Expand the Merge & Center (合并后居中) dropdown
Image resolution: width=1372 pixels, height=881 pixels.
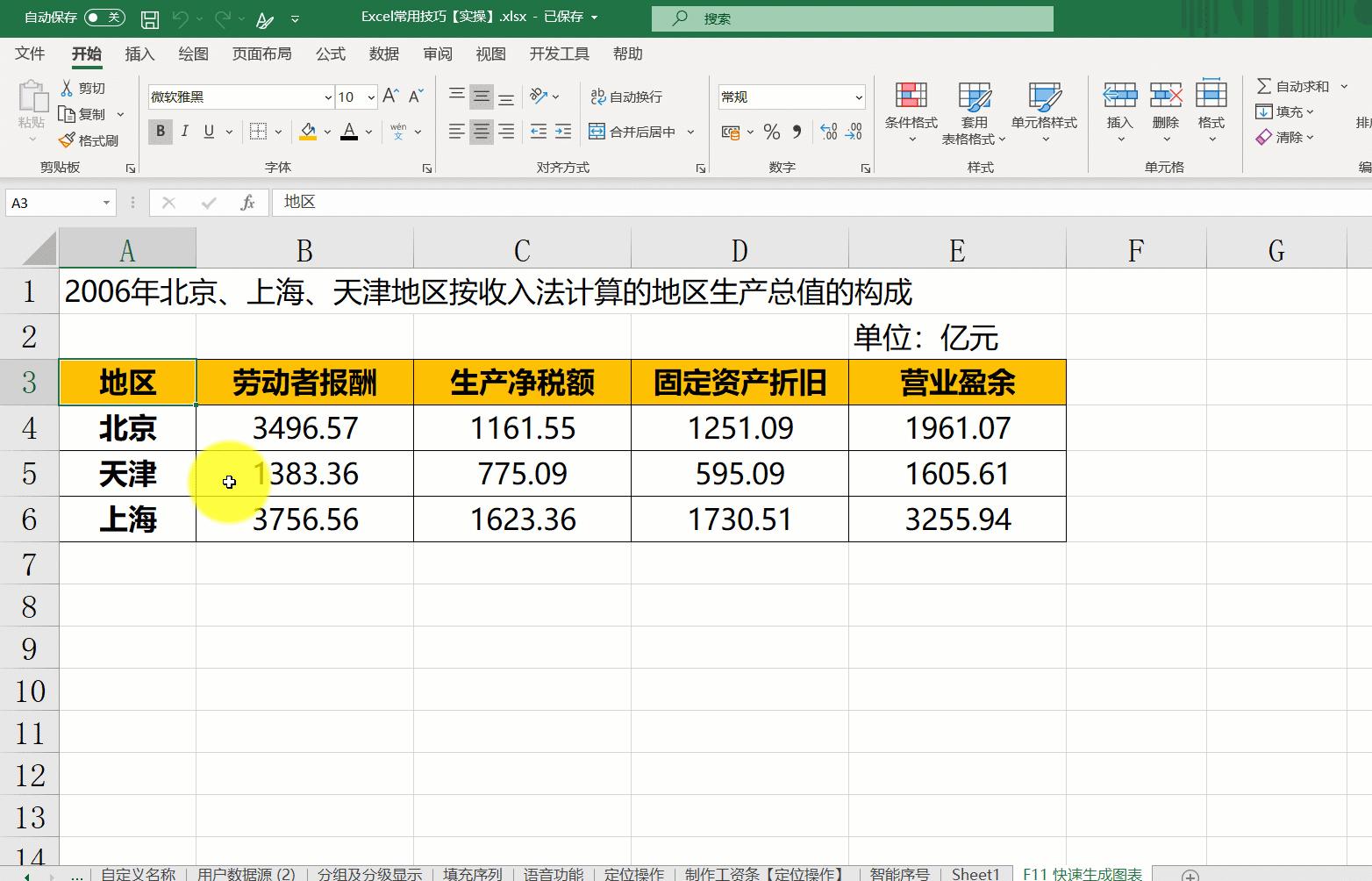(691, 132)
